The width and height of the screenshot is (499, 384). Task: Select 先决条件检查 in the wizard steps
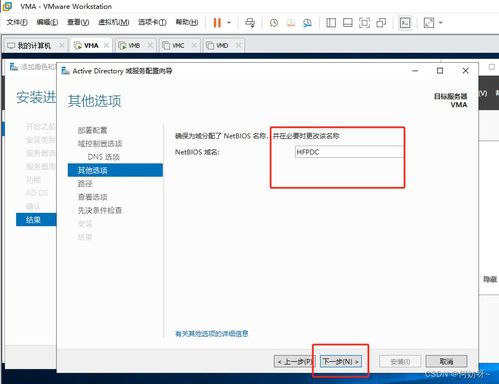click(x=100, y=210)
